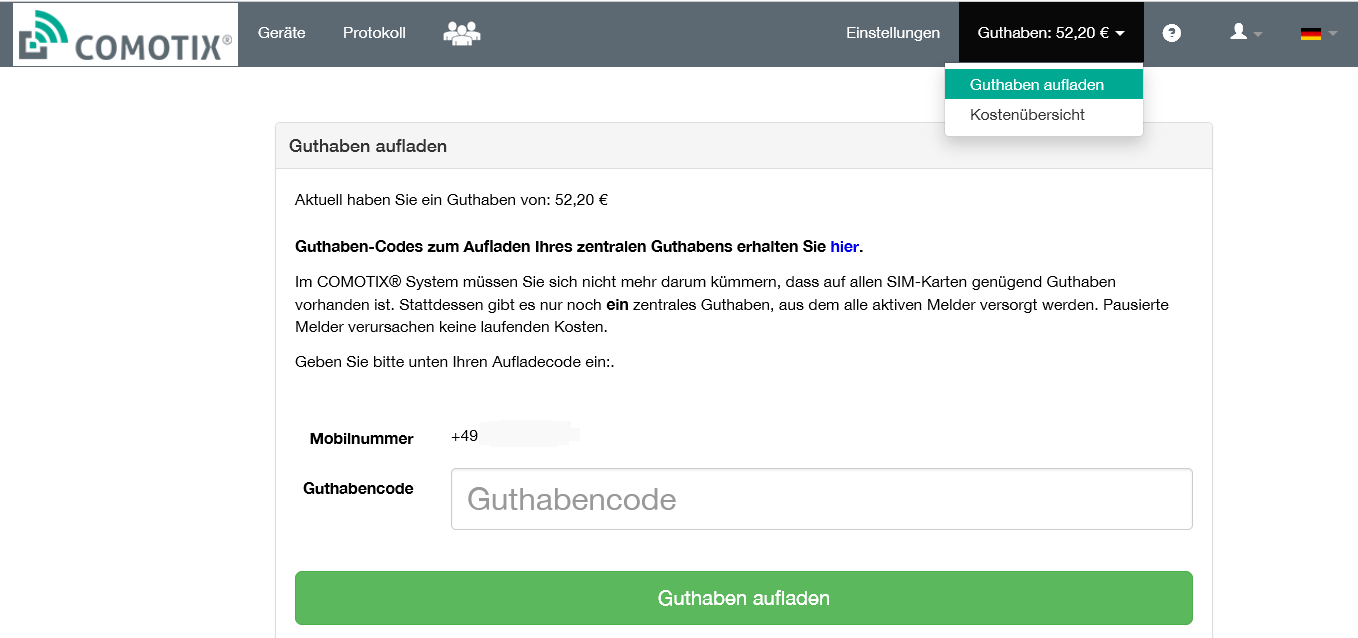Click the Mobilnummer label

tap(361, 438)
